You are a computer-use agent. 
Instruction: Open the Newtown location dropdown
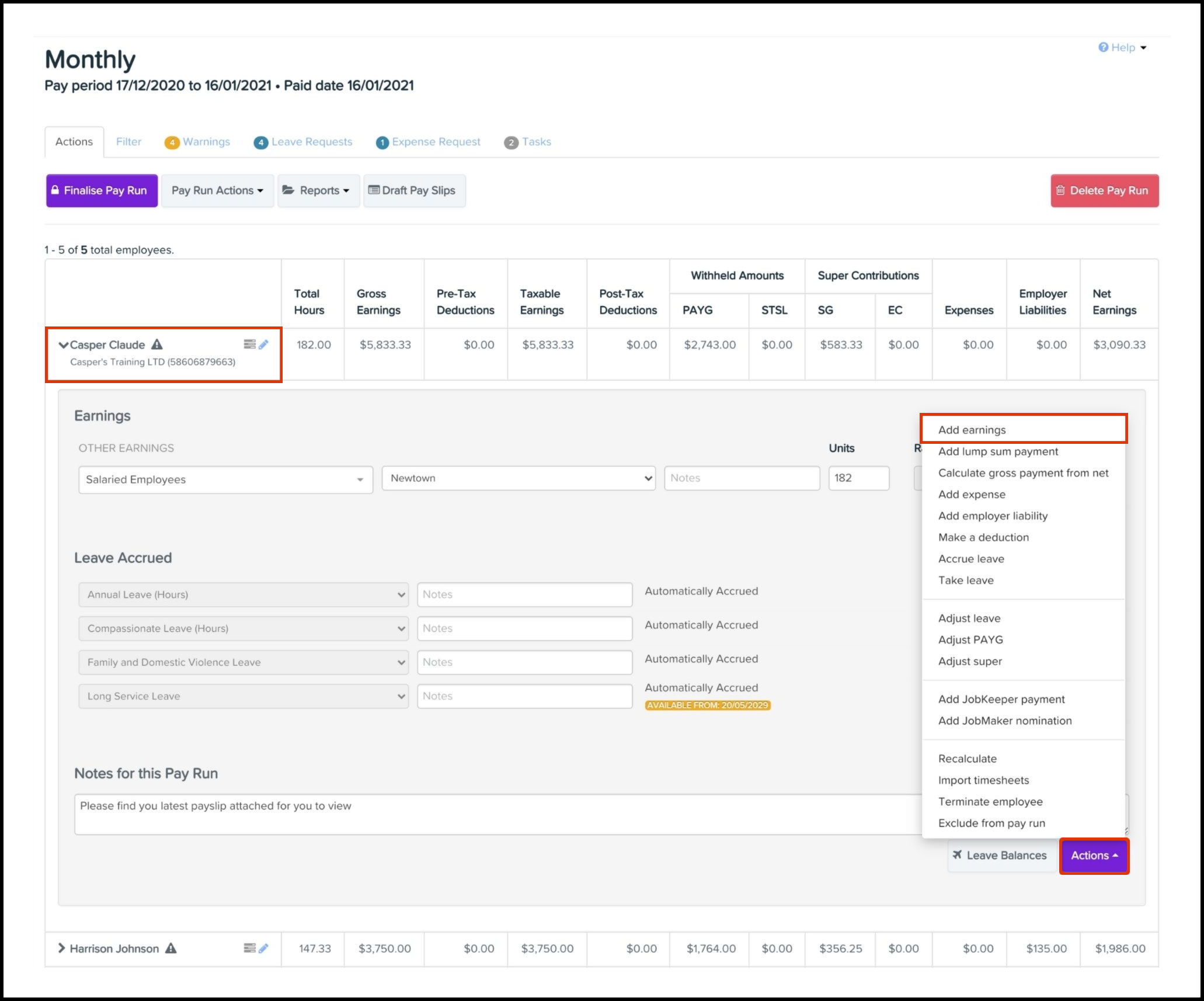point(518,478)
